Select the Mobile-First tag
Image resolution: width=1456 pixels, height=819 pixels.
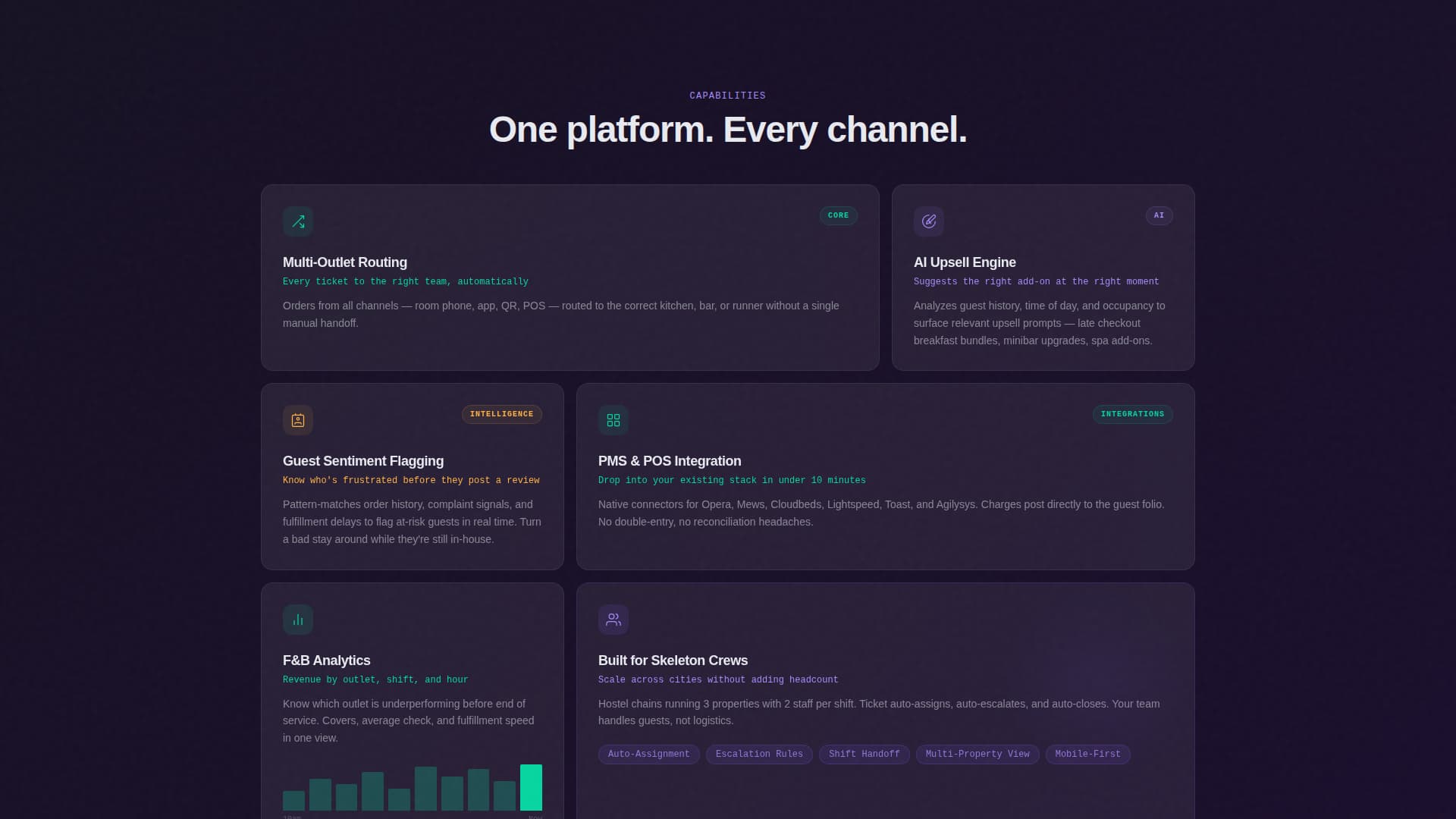(x=1088, y=755)
